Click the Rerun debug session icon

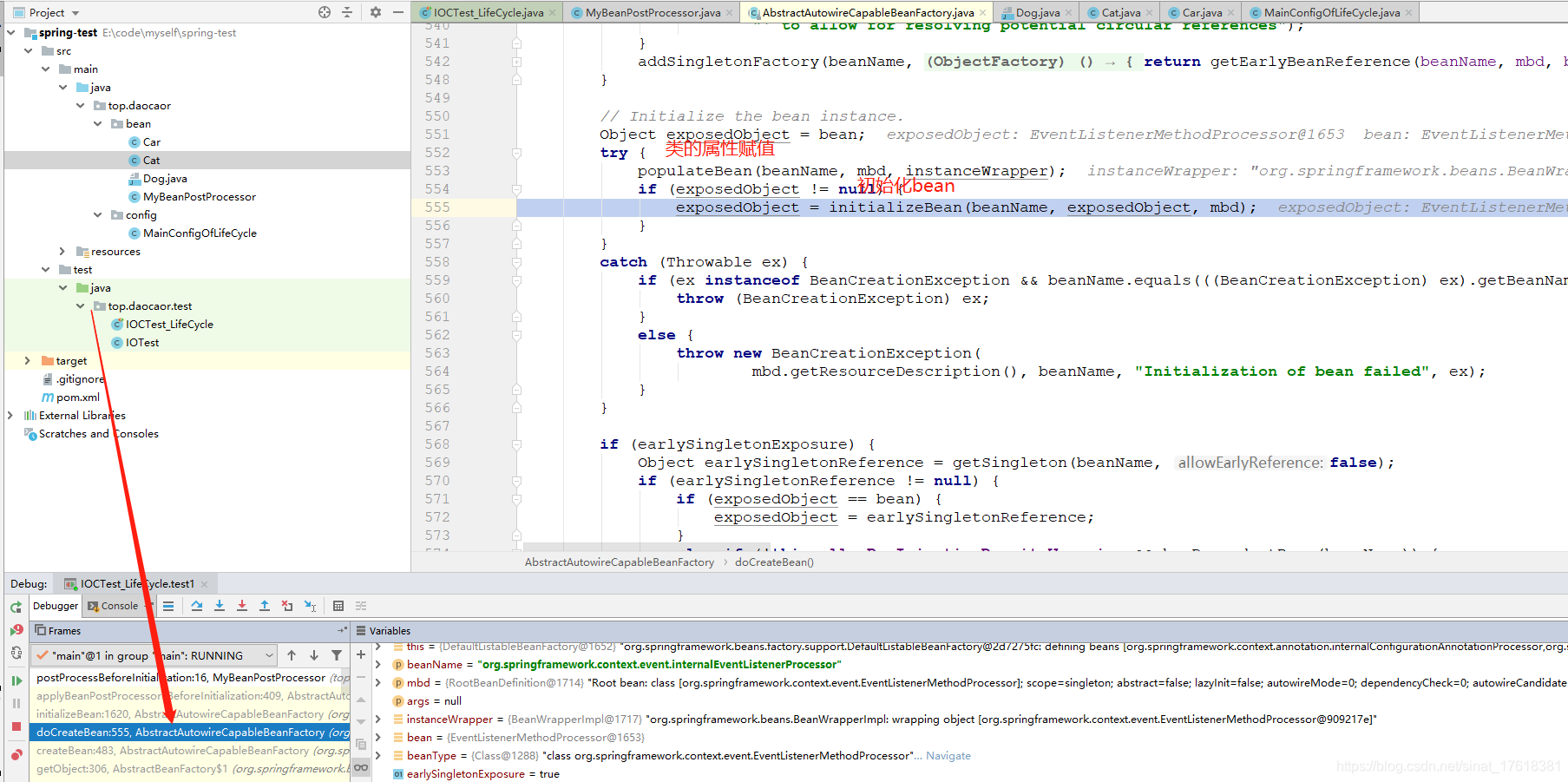tap(16, 608)
